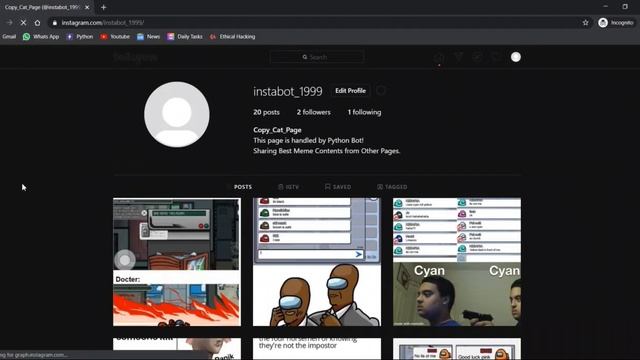The image size is (640, 360).
Task: Click the '20 posts' count
Action: [267, 112]
